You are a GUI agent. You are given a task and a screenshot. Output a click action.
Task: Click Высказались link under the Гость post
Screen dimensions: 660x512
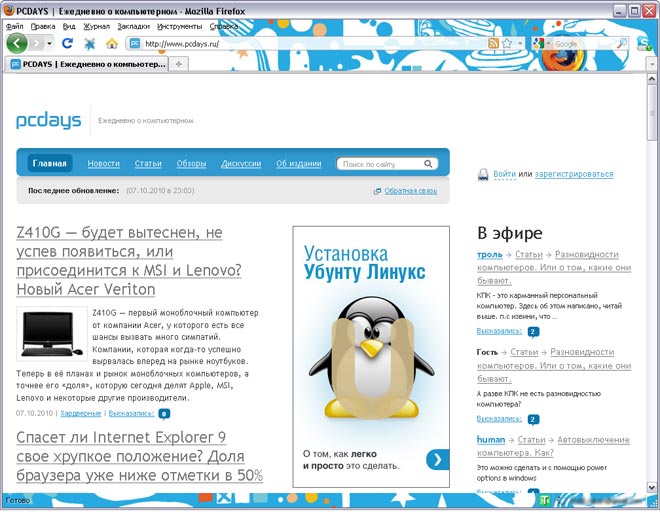(x=499, y=419)
